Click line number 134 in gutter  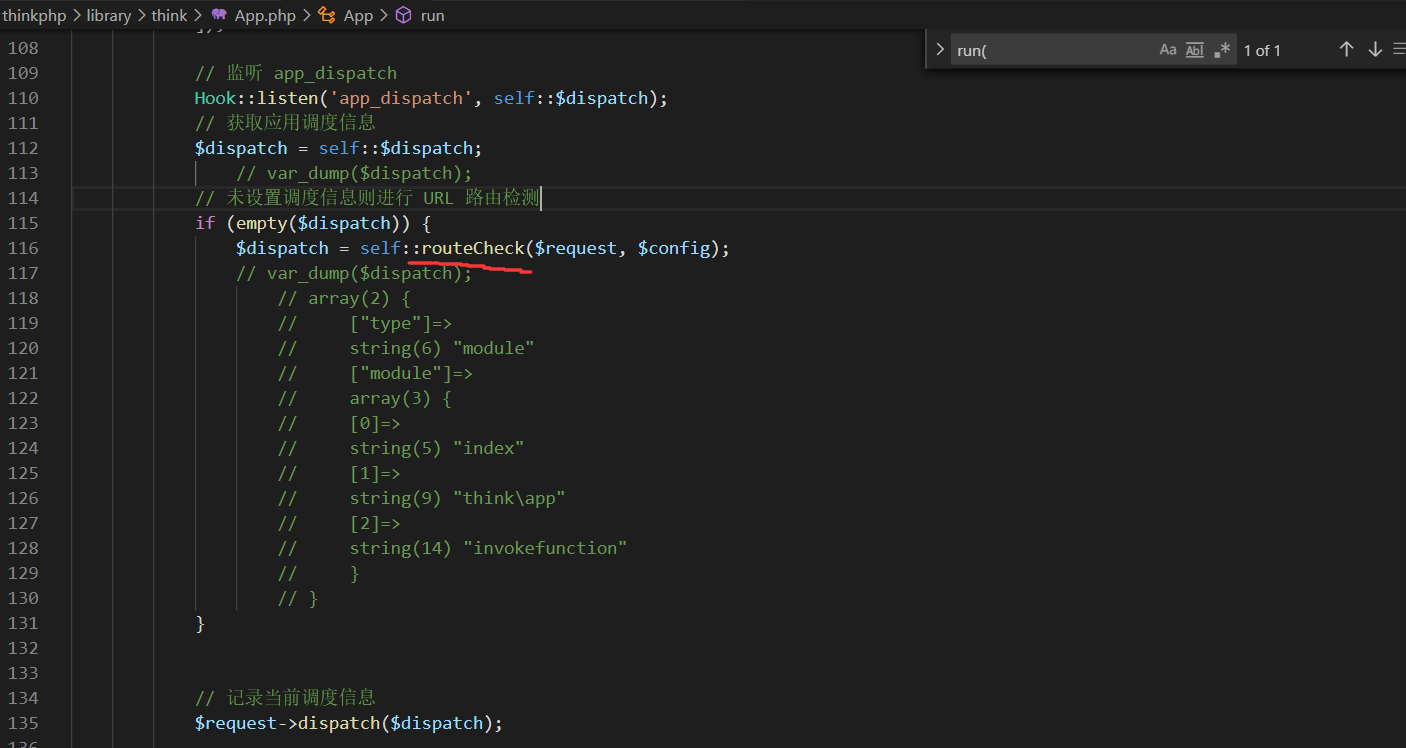(x=22, y=698)
